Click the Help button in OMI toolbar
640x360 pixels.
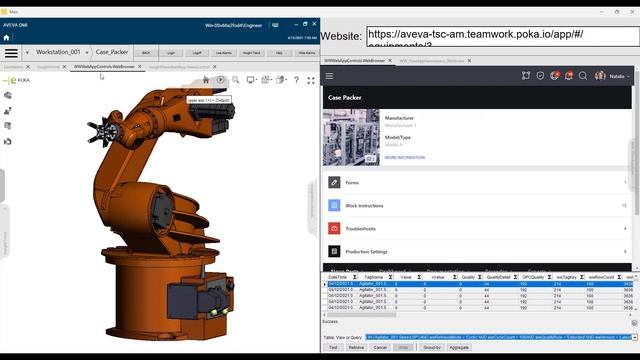[x=279, y=53]
